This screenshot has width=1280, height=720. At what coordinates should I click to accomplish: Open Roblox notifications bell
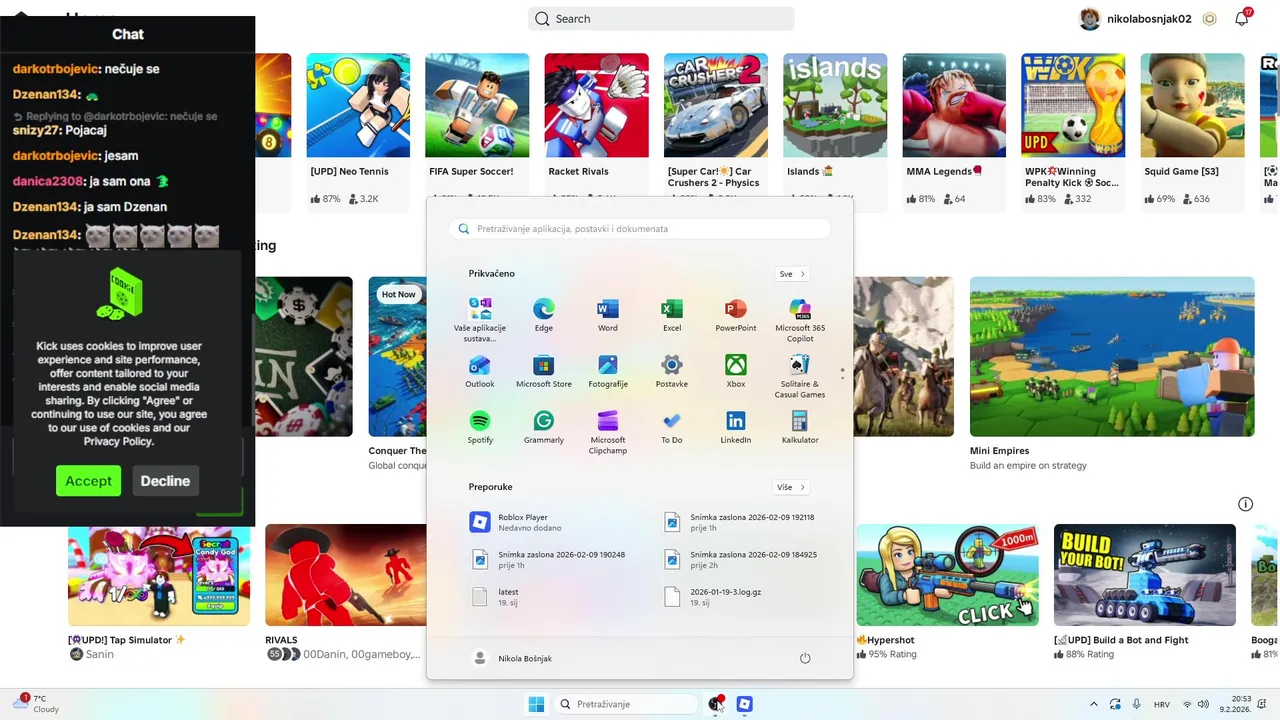click(1241, 18)
